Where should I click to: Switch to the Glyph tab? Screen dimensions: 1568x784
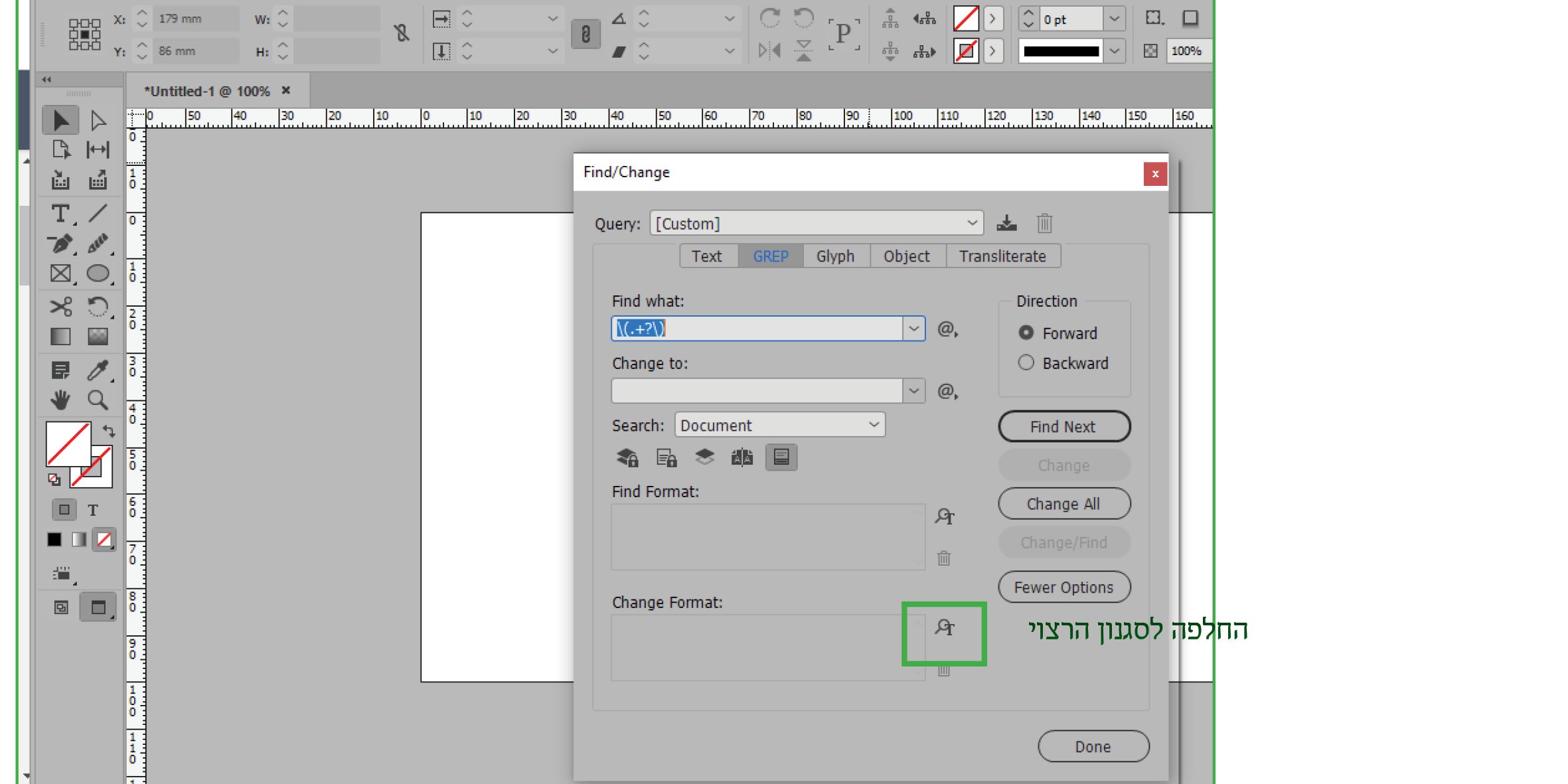835,256
